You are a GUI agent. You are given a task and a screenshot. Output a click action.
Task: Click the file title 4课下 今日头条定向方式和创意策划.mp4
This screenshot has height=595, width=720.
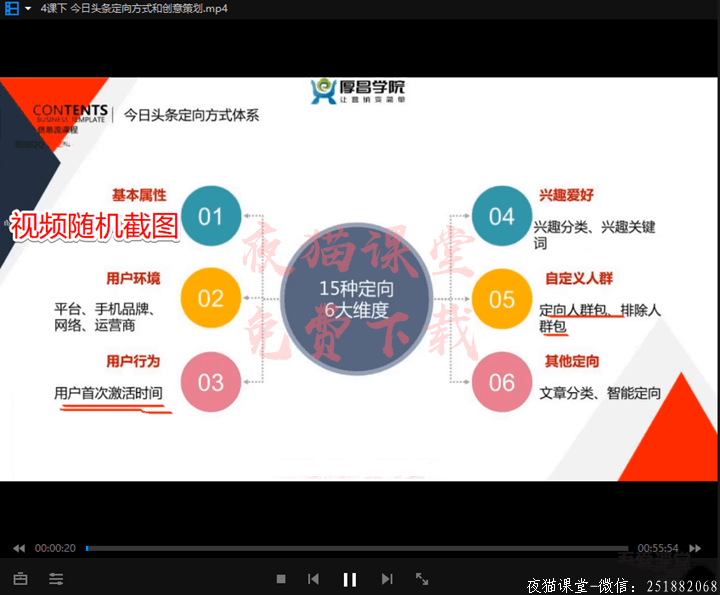point(134,8)
